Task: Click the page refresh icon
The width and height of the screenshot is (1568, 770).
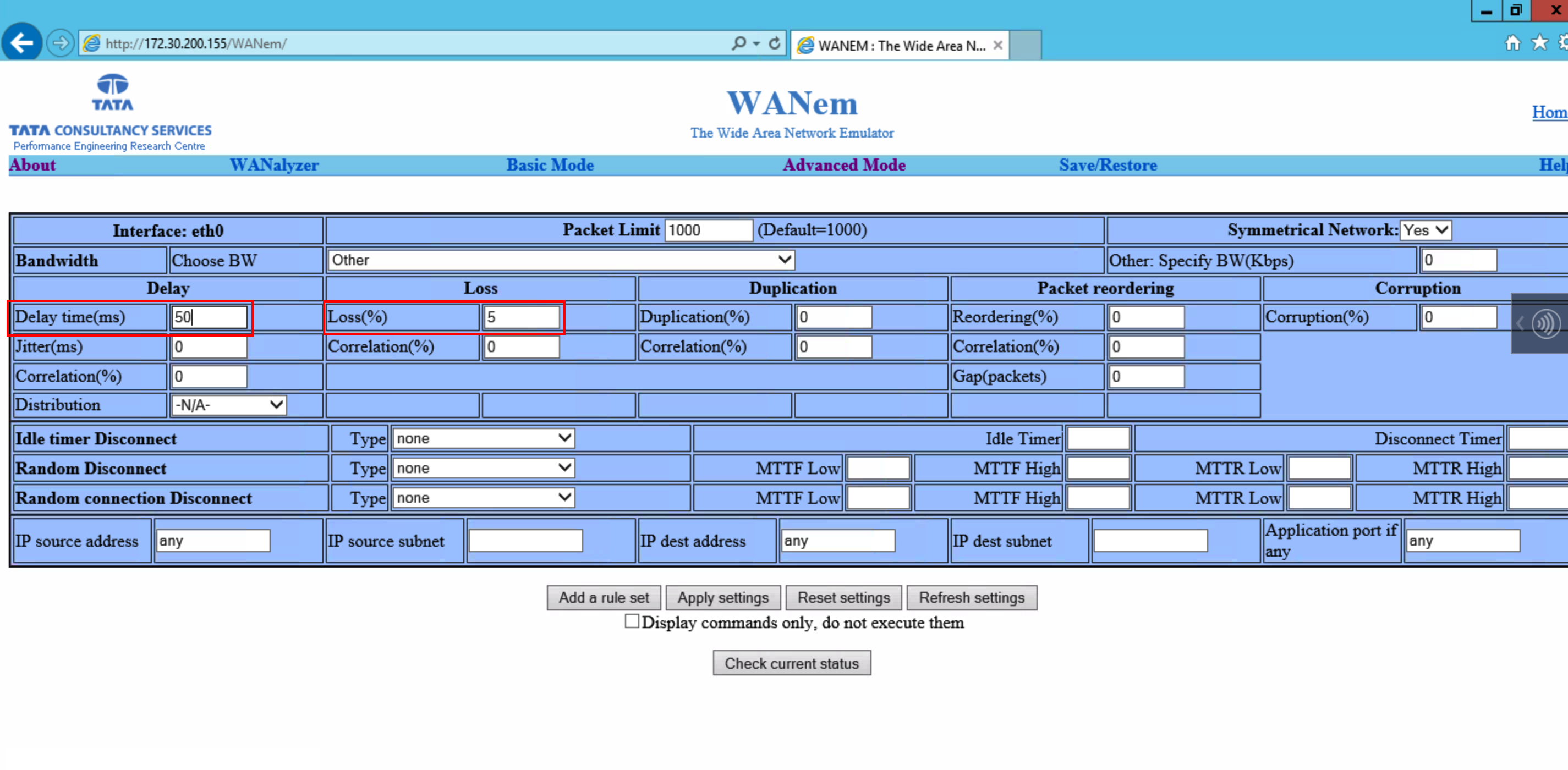Action: click(774, 43)
